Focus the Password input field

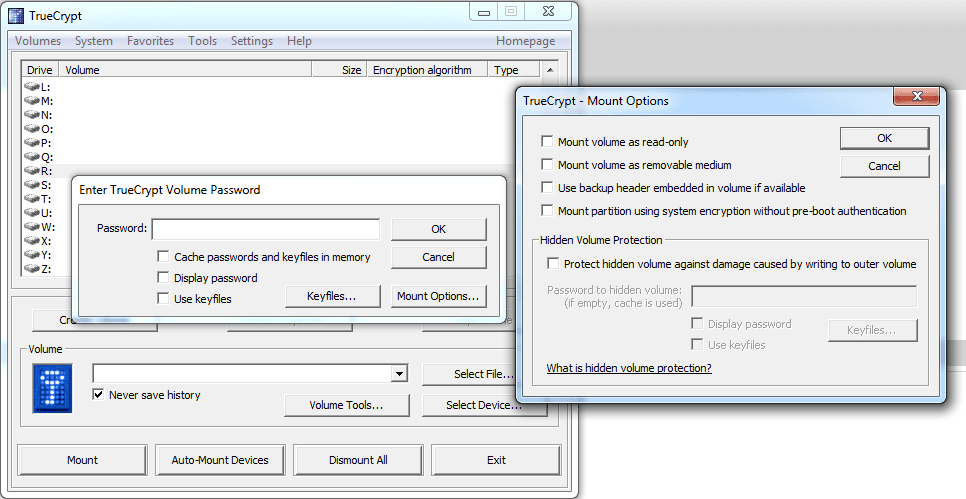pos(266,229)
